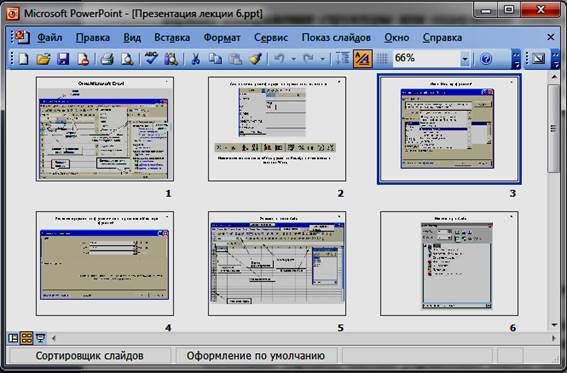Open Print Preview from the toolbar
567x373 pixels.
[x=127, y=59]
